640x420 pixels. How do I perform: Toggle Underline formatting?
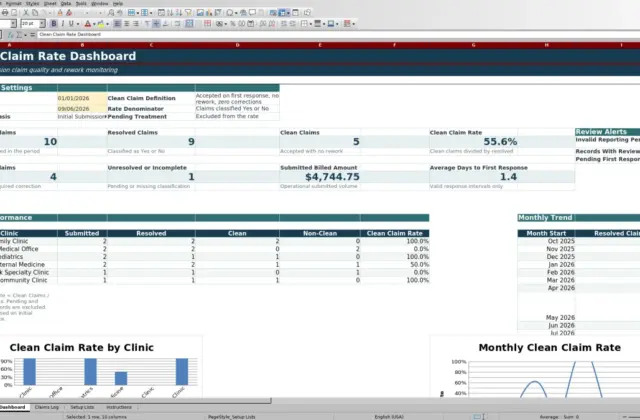pyautogui.click(x=71, y=24)
